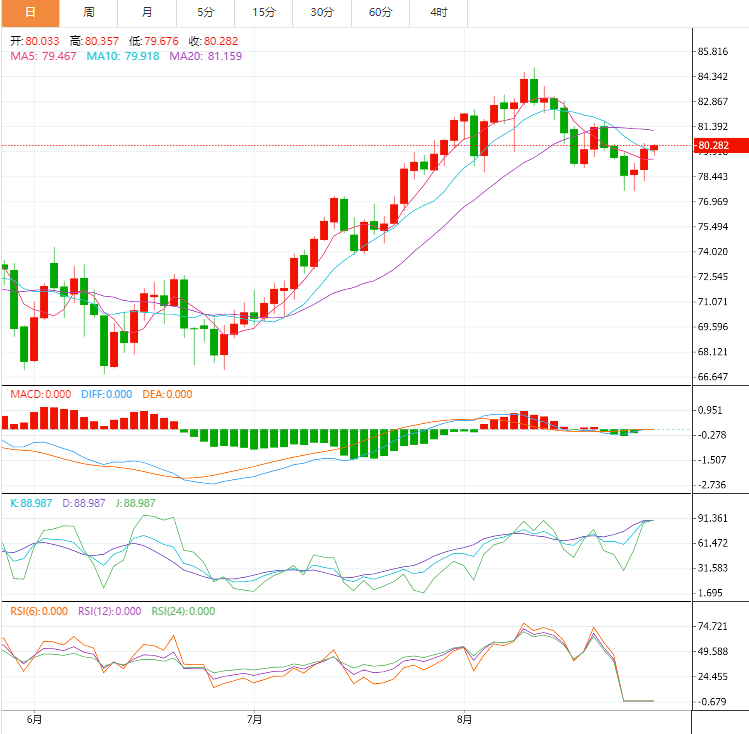Select the DIFF value label
The height and width of the screenshot is (734, 749).
coord(107,394)
